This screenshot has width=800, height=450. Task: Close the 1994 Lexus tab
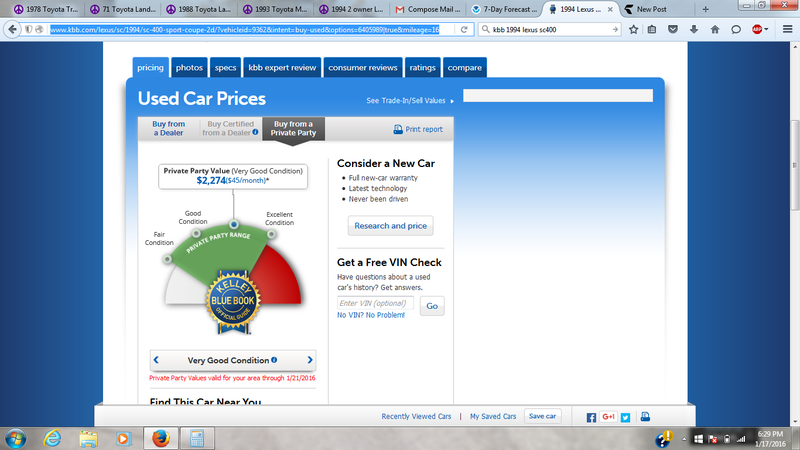click(x=610, y=9)
